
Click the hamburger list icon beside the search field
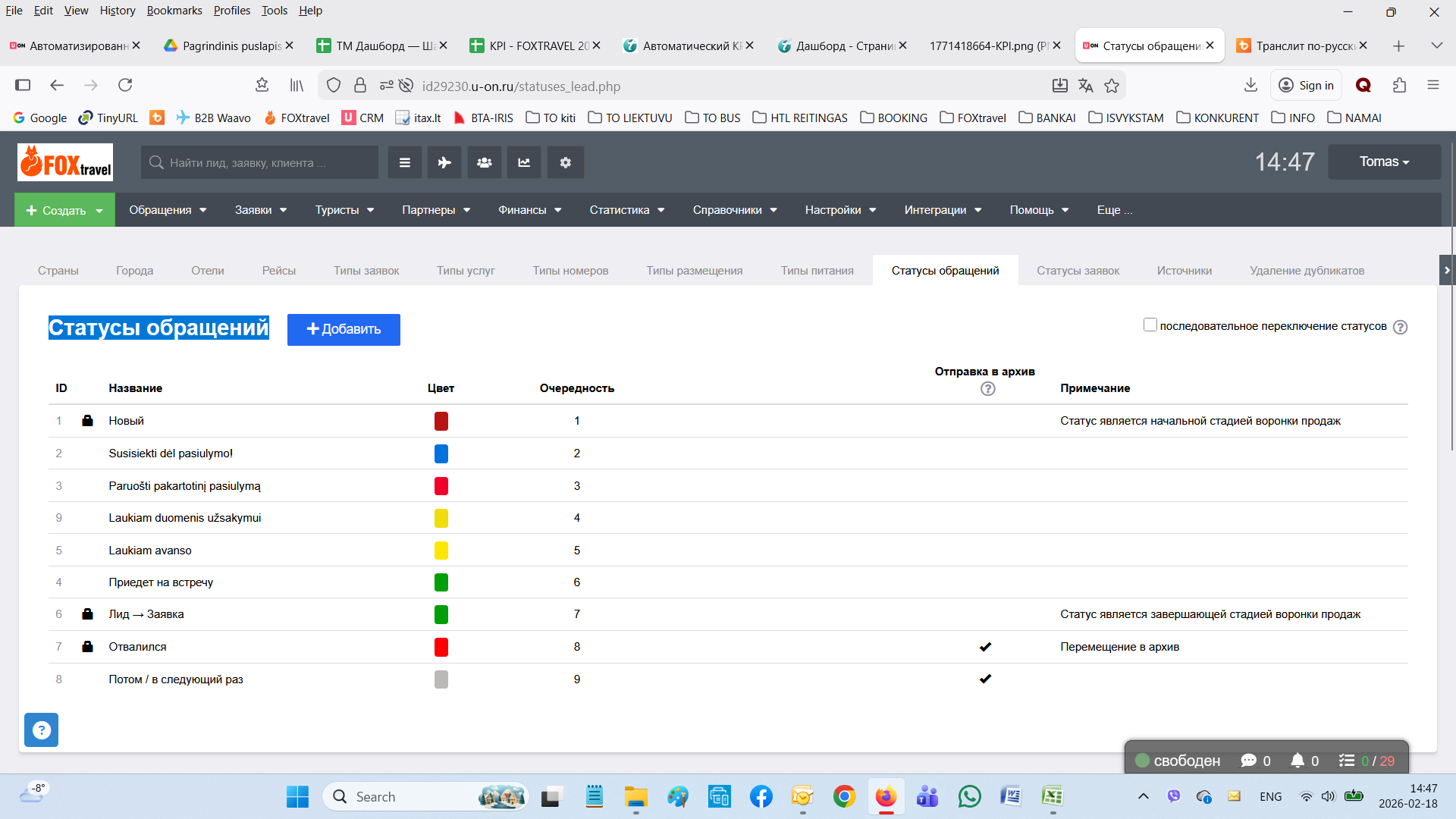point(405,162)
